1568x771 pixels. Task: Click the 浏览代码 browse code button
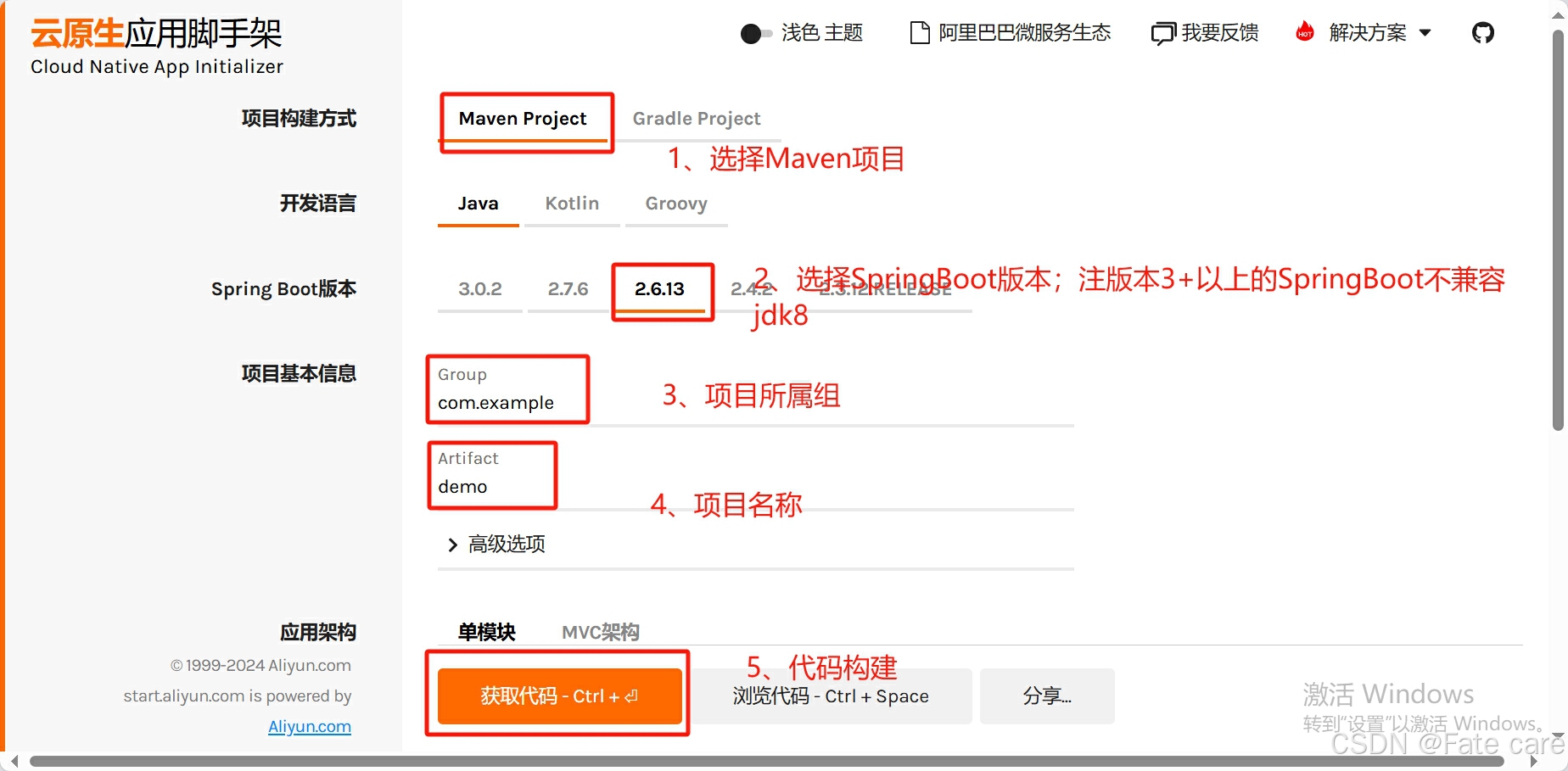[x=831, y=696]
